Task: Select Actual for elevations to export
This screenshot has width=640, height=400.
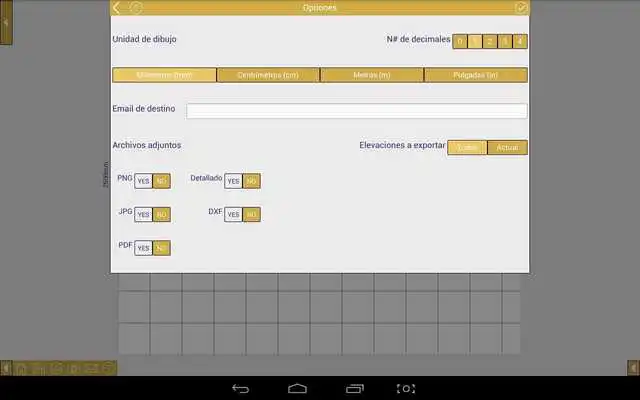Action: pyautogui.click(x=507, y=148)
